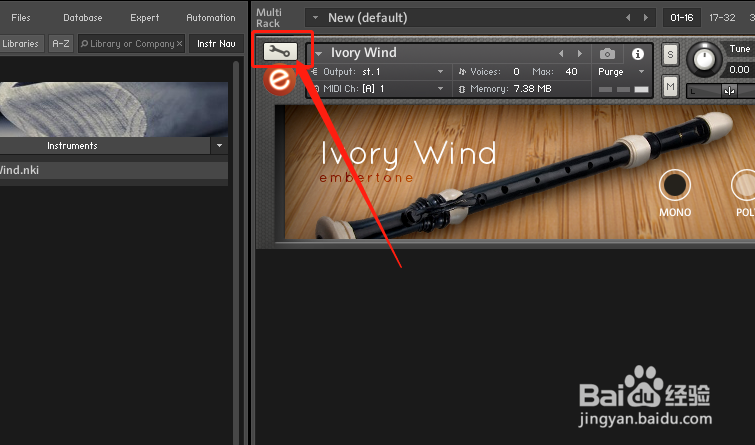Toggle Instr Nav pane
The image size is (755, 445).
coord(216,43)
